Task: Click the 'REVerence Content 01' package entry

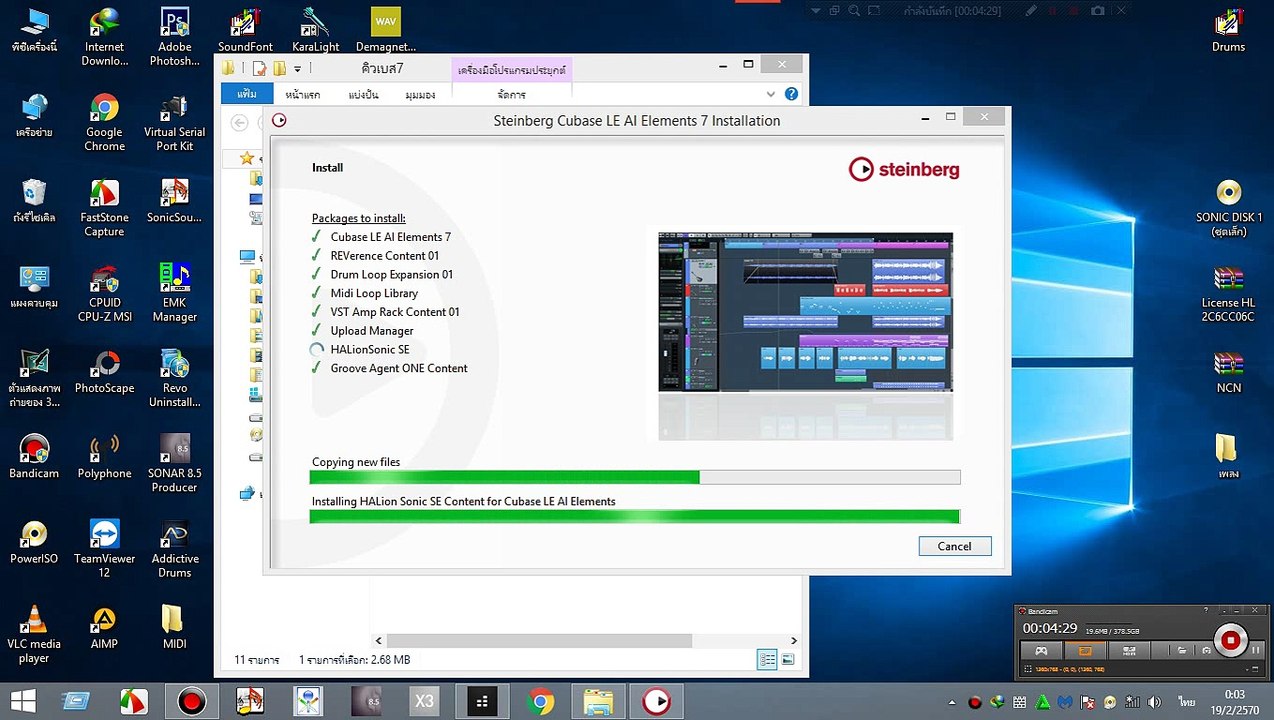Action: pyautogui.click(x=385, y=256)
